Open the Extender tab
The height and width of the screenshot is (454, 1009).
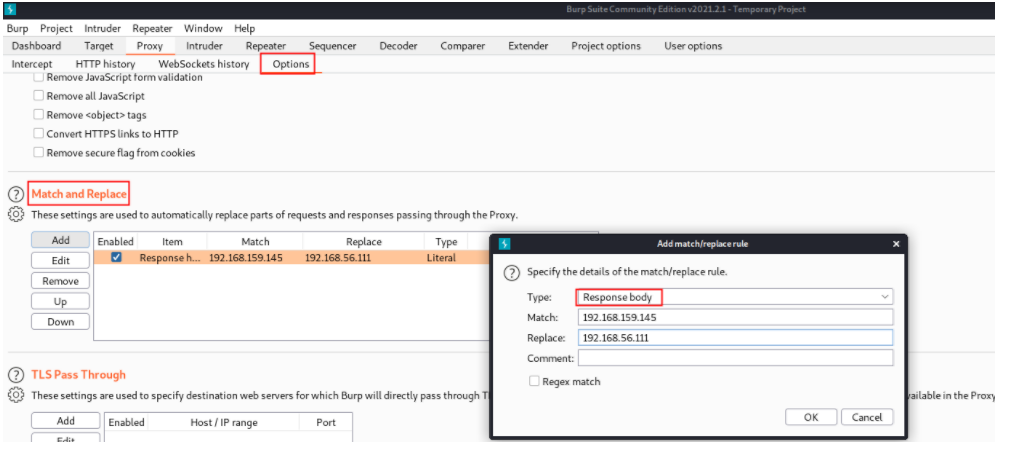[x=528, y=46]
